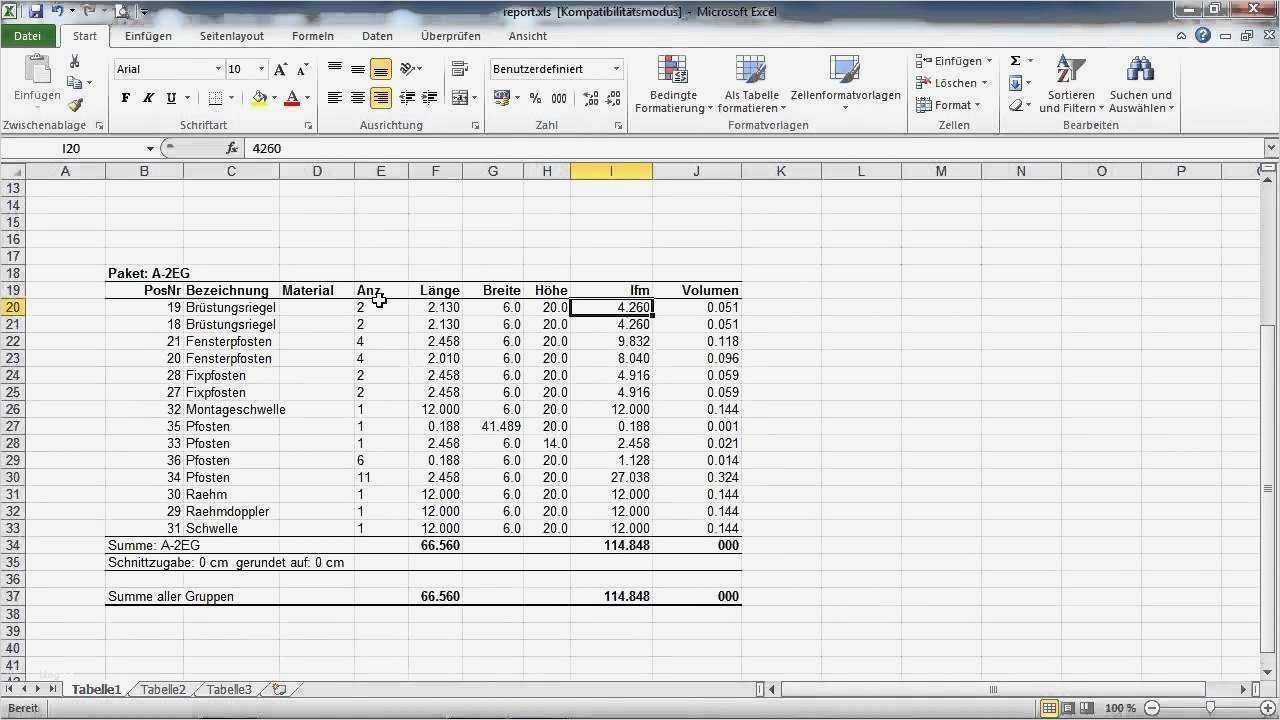Apply bold formatting with the F icon

tap(125, 97)
